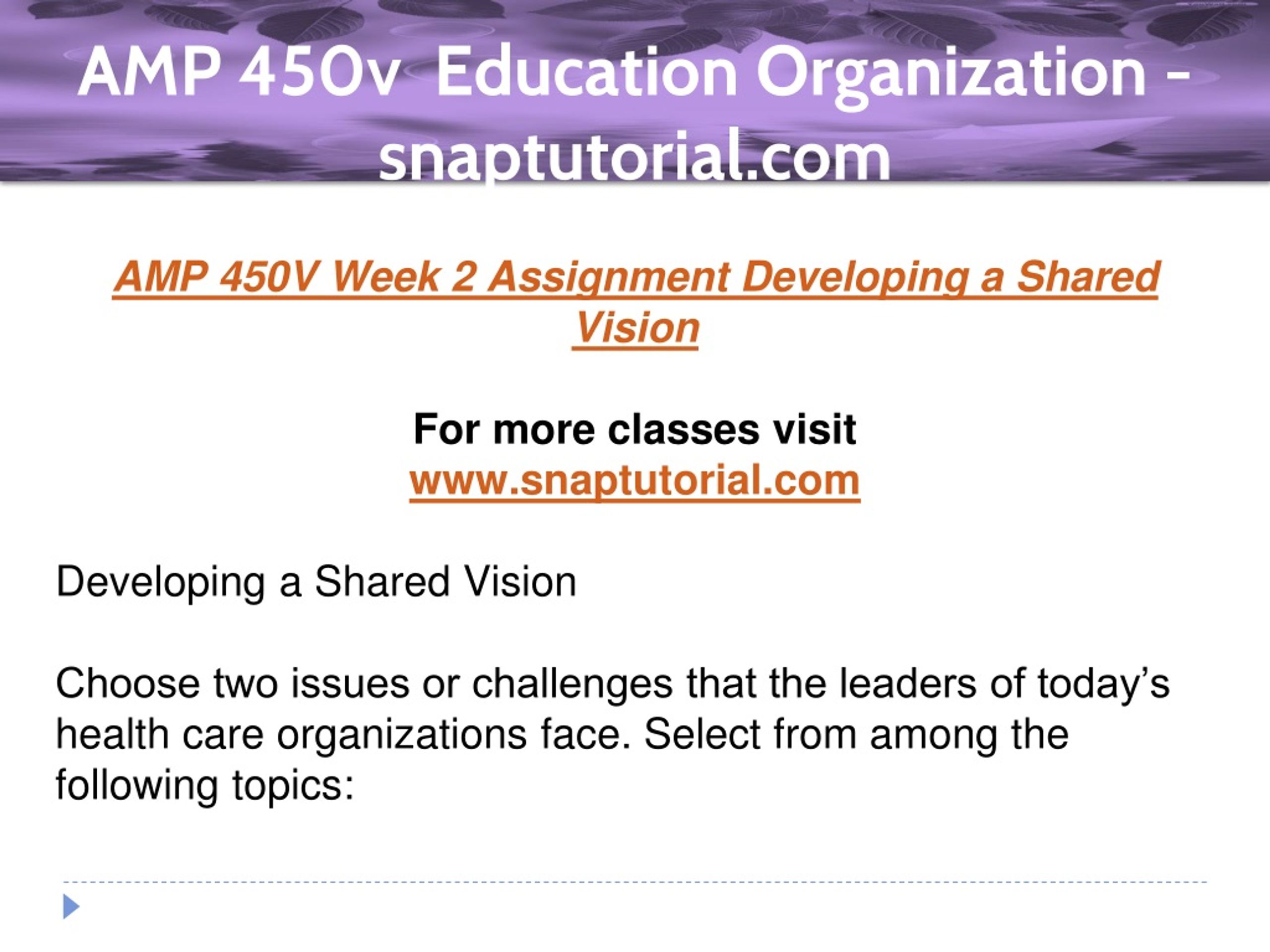Click the word today's in the paragraph
Image resolution: width=1270 pixels, height=952 pixels.
pyautogui.click(x=1103, y=684)
